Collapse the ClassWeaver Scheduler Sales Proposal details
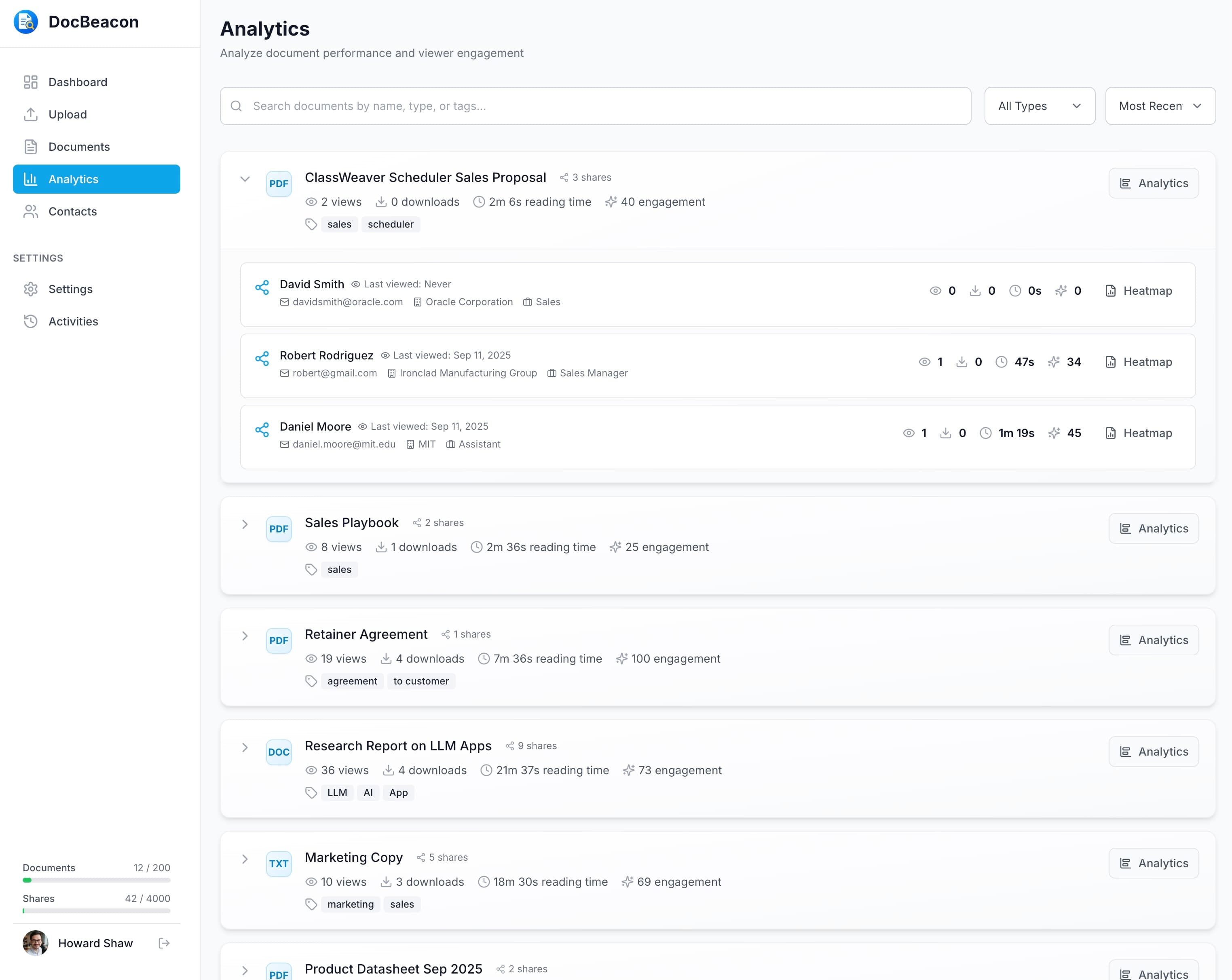The height and width of the screenshot is (980, 1232). tap(246, 179)
